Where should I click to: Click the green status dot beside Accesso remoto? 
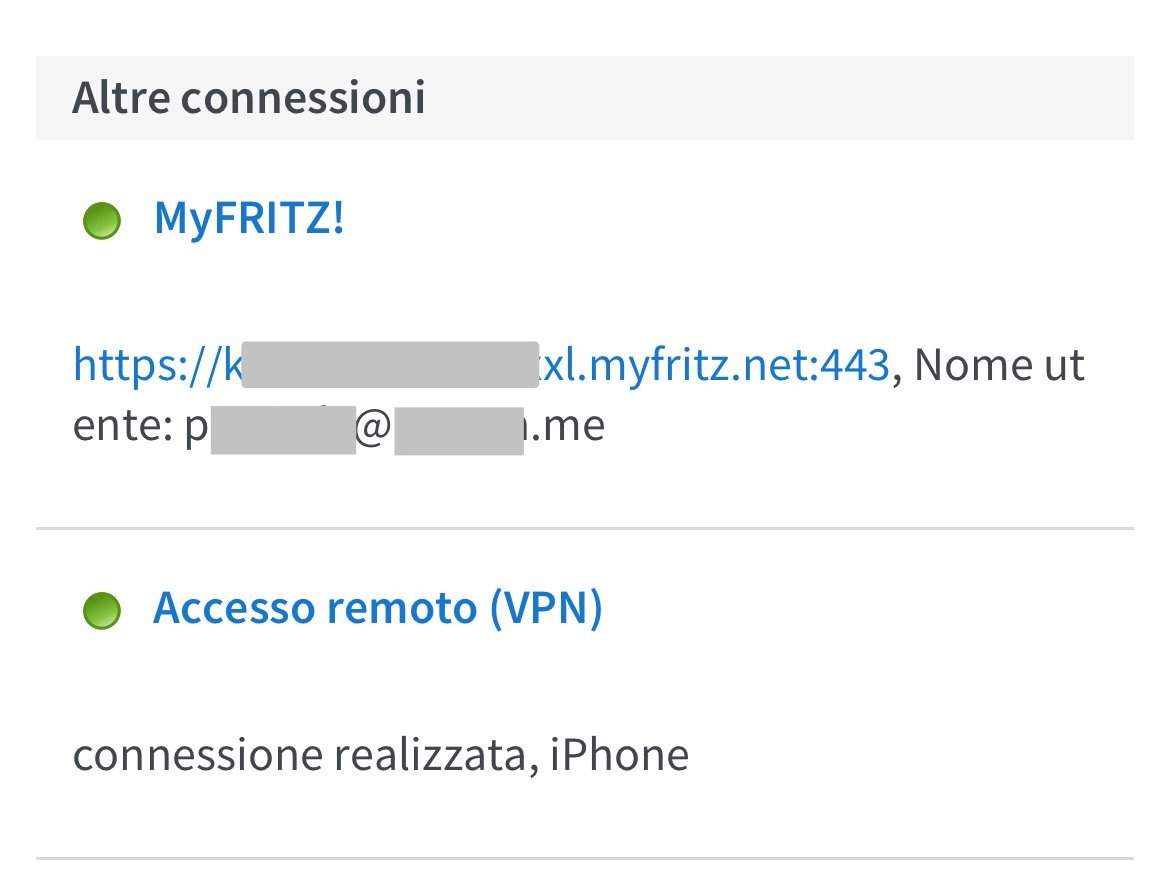101,611
